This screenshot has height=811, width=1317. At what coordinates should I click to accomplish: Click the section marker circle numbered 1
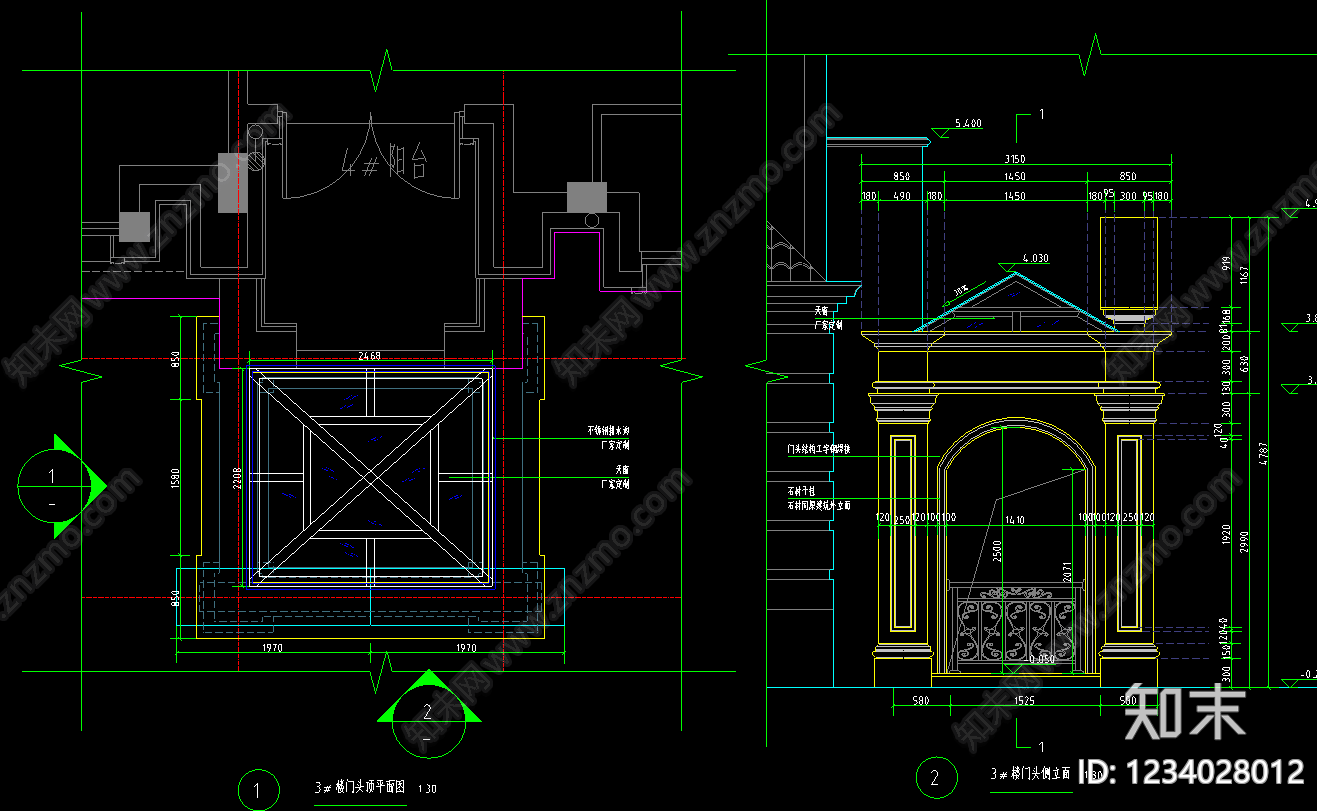point(52,484)
